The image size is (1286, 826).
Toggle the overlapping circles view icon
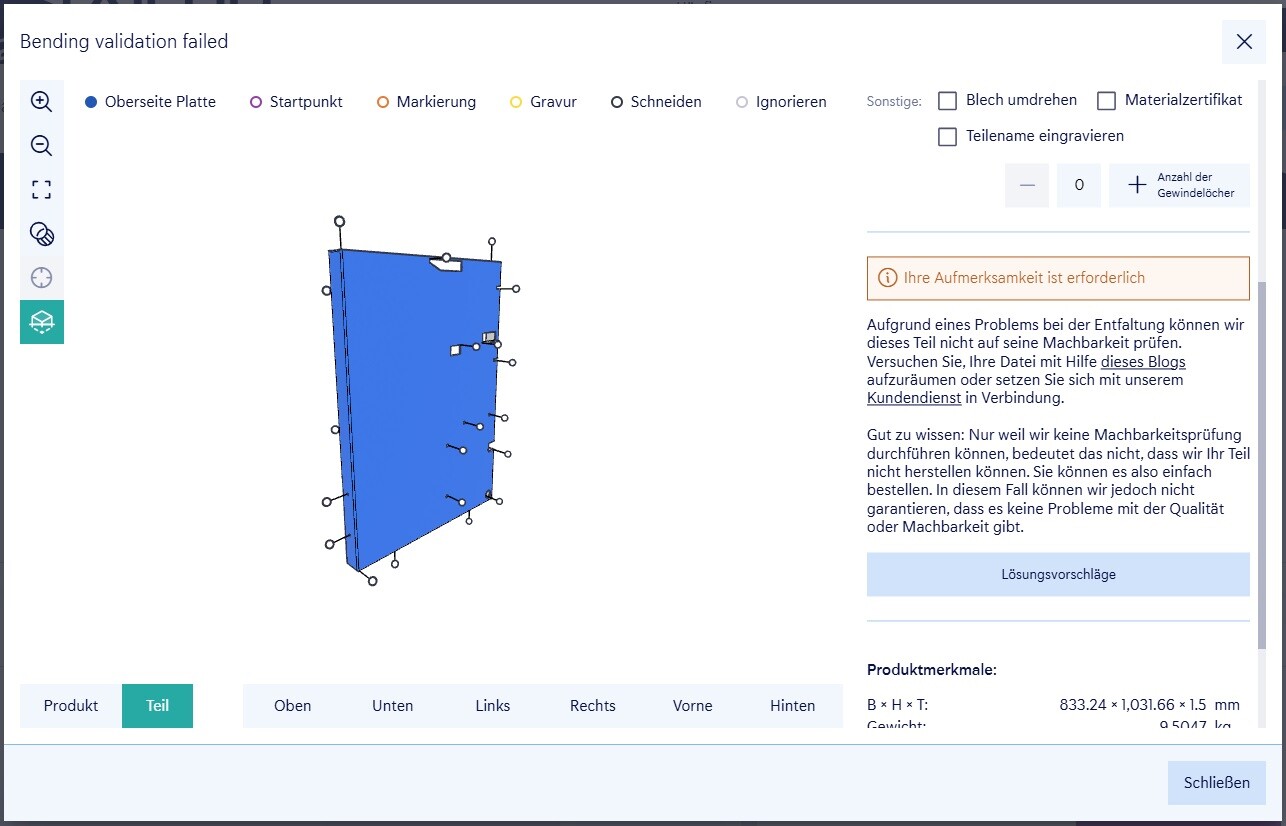coord(41,234)
